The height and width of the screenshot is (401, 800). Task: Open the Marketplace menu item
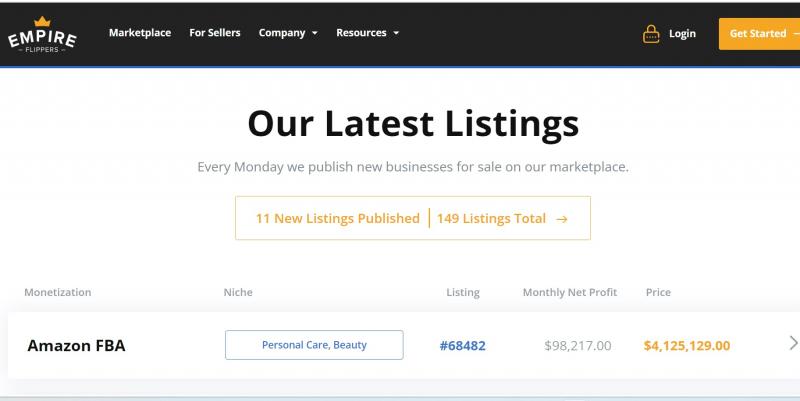140,33
